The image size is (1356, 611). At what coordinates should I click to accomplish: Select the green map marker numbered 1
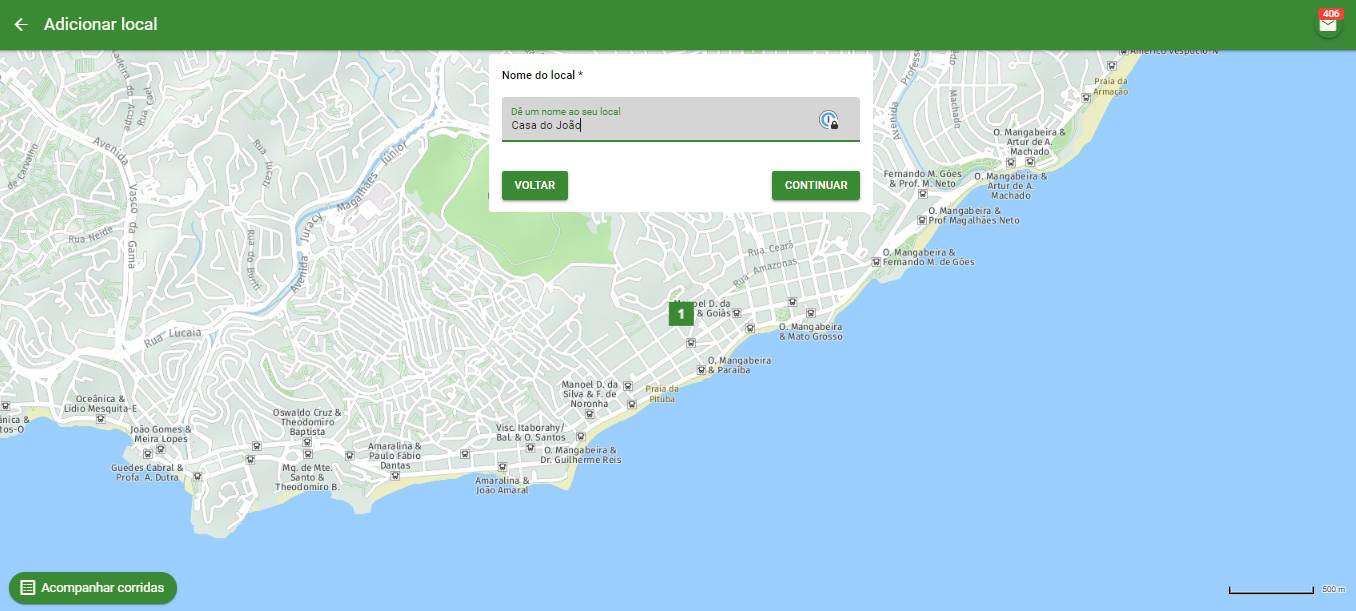click(x=681, y=314)
